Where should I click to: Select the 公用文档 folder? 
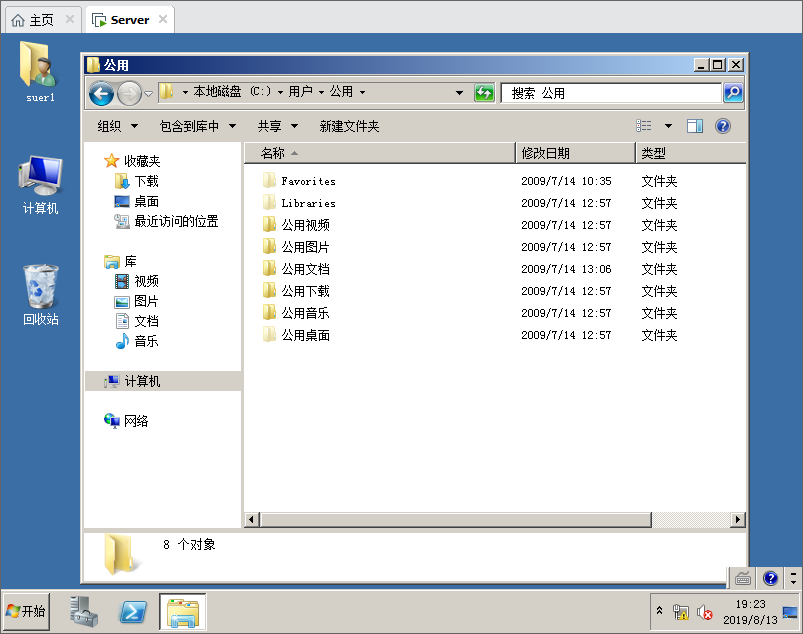coord(305,269)
